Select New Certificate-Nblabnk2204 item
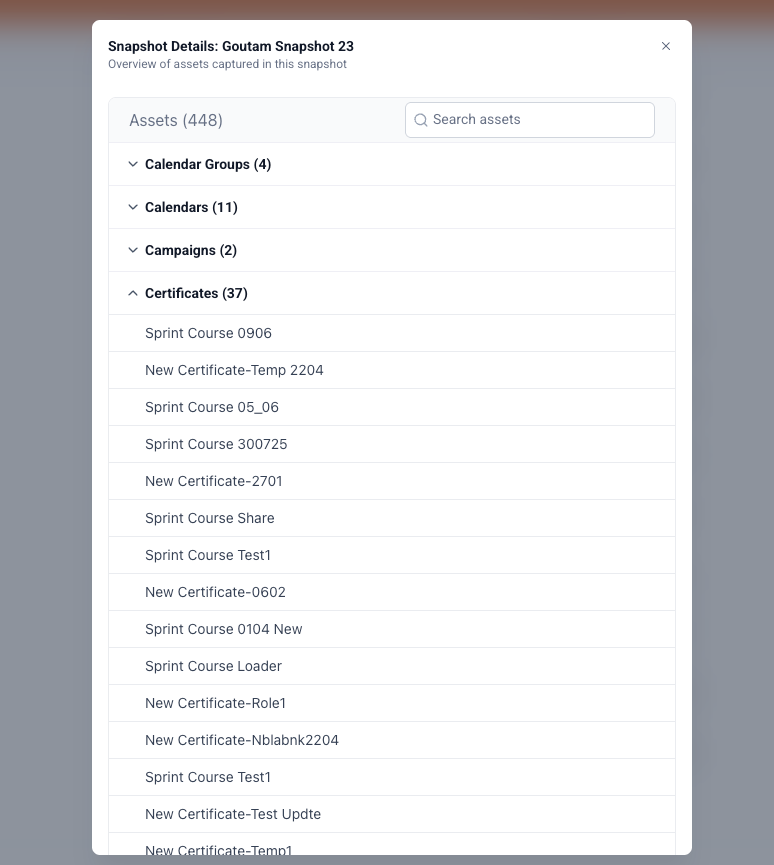Viewport: 774px width, 865px height. (242, 740)
